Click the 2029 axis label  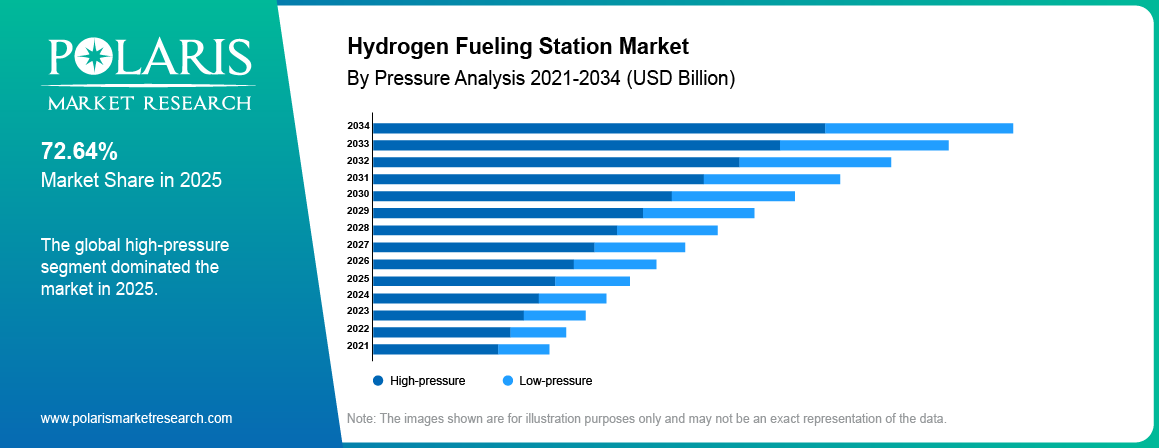(358, 211)
